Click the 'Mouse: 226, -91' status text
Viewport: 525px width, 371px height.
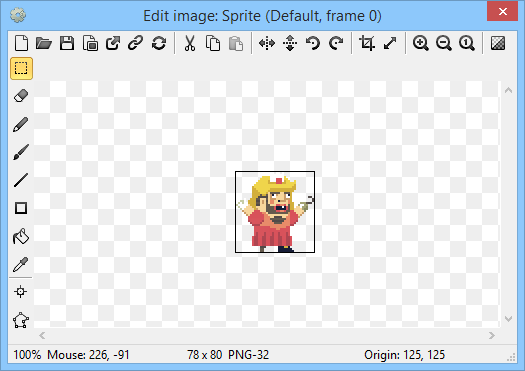click(88, 355)
